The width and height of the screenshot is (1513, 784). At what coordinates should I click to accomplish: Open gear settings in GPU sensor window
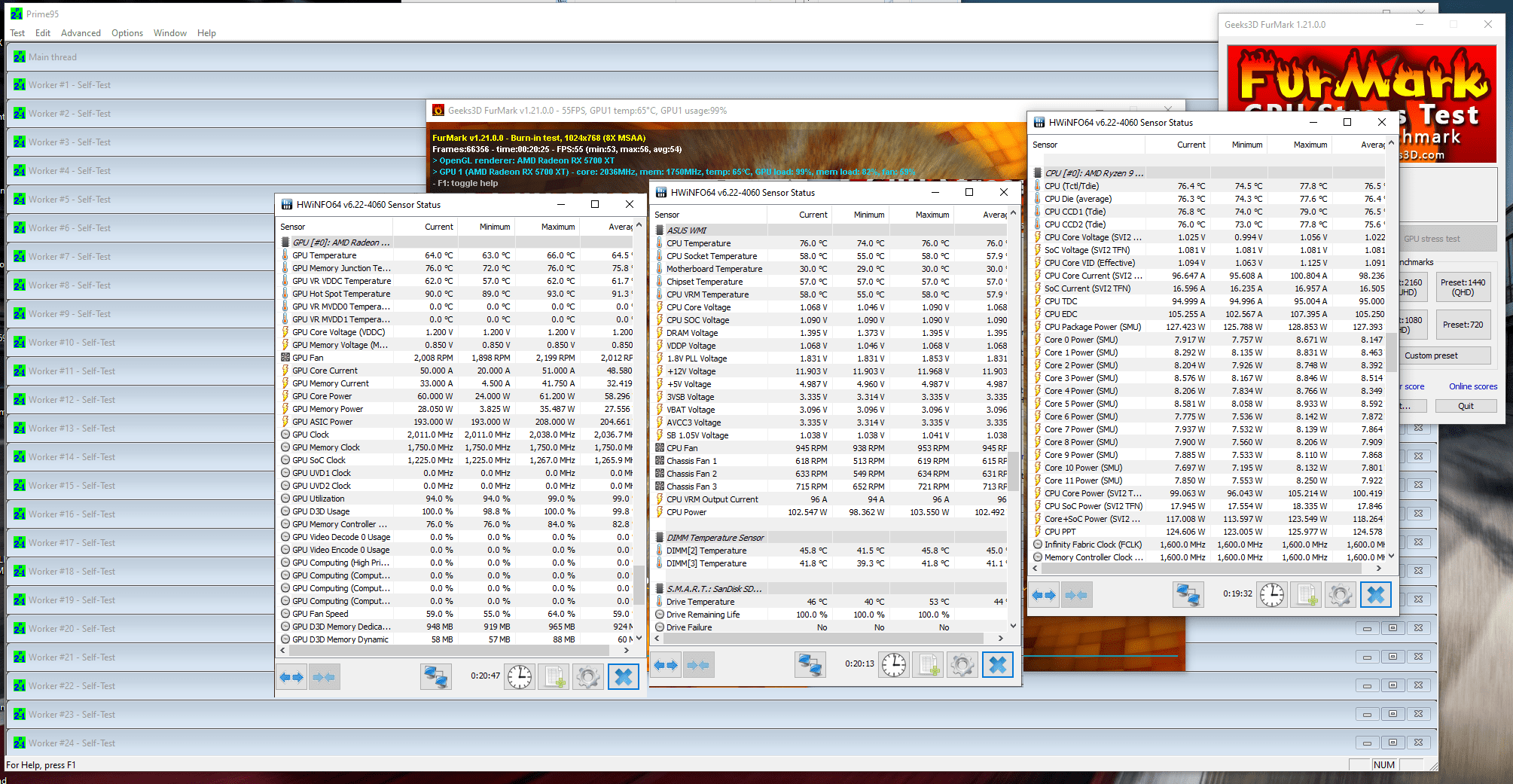(x=588, y=677)
